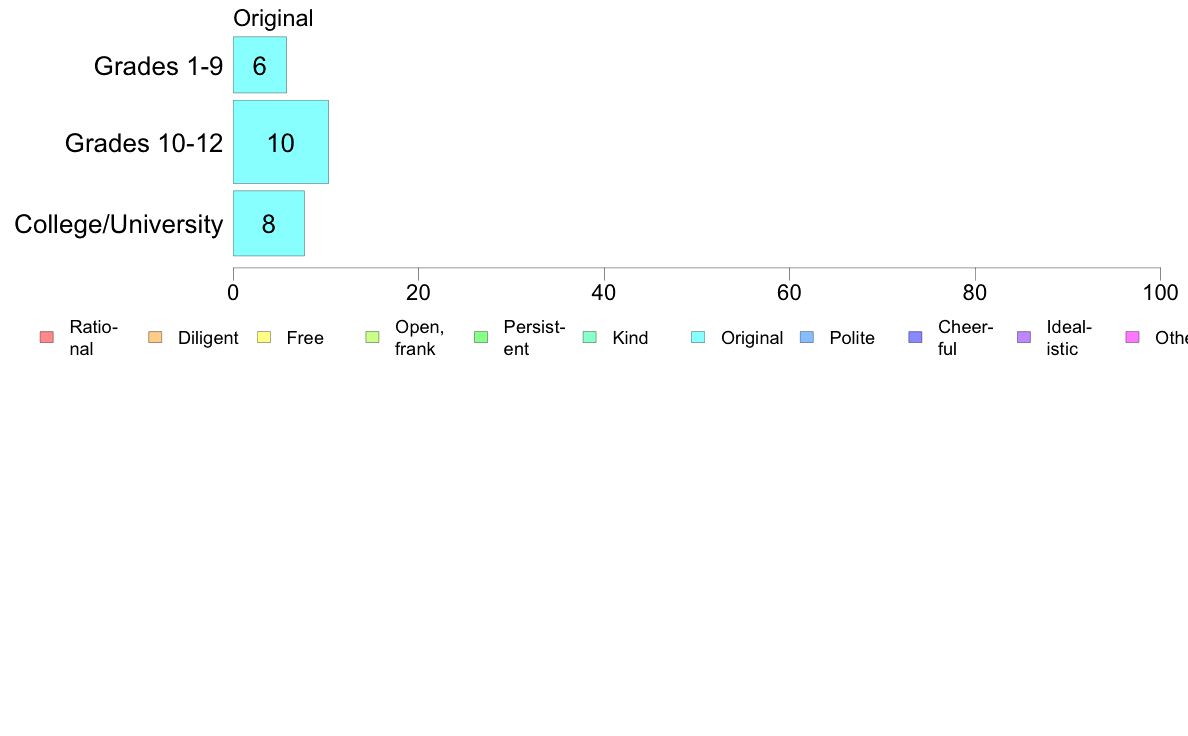Click the 40 tick on the x-axis
This screenshot has height=736, width=1188.
tap(604, 293)
